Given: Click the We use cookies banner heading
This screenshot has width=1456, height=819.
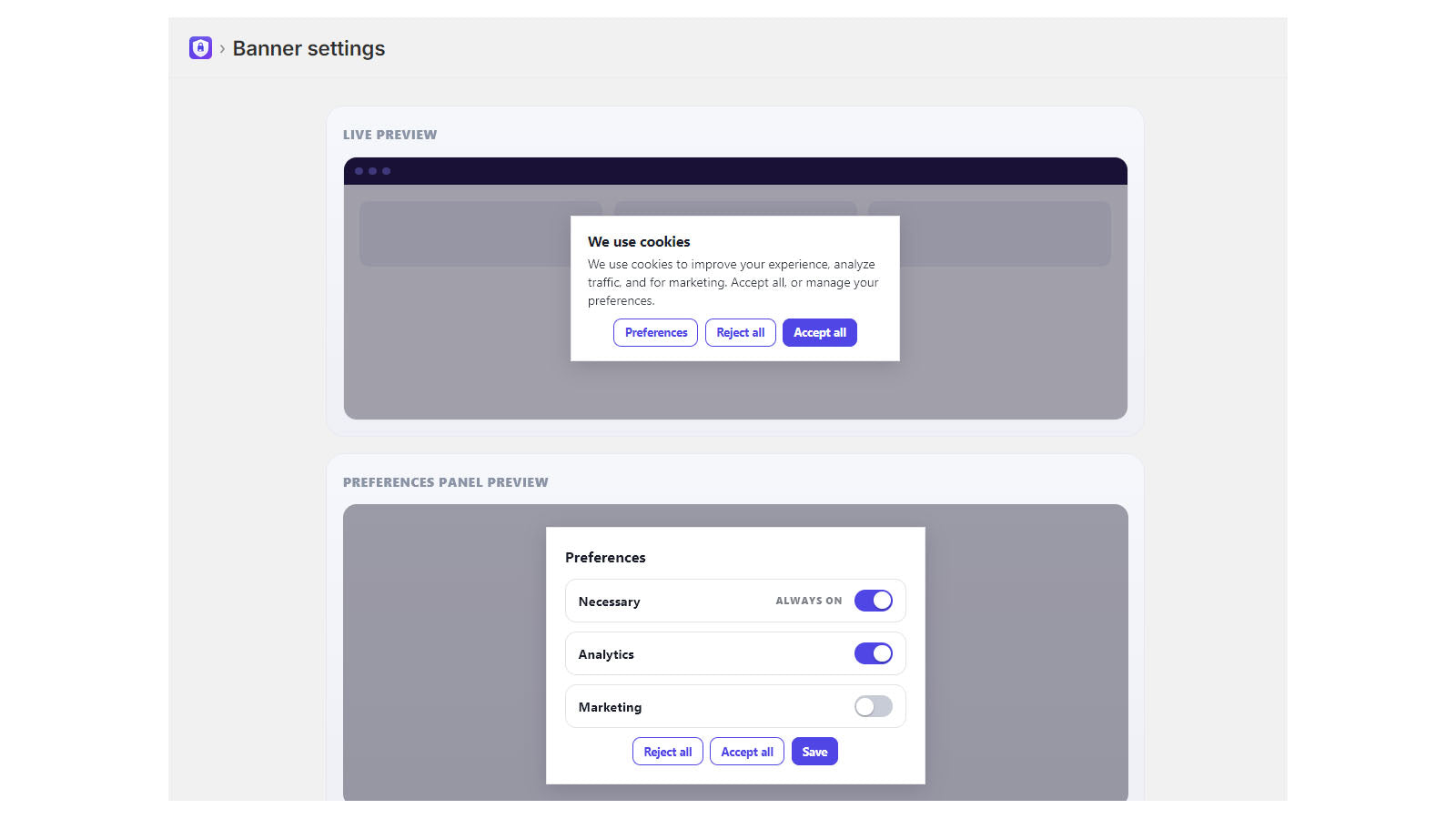Looking at the screenshot, I should pyautogui.click(x=639, y=241).
